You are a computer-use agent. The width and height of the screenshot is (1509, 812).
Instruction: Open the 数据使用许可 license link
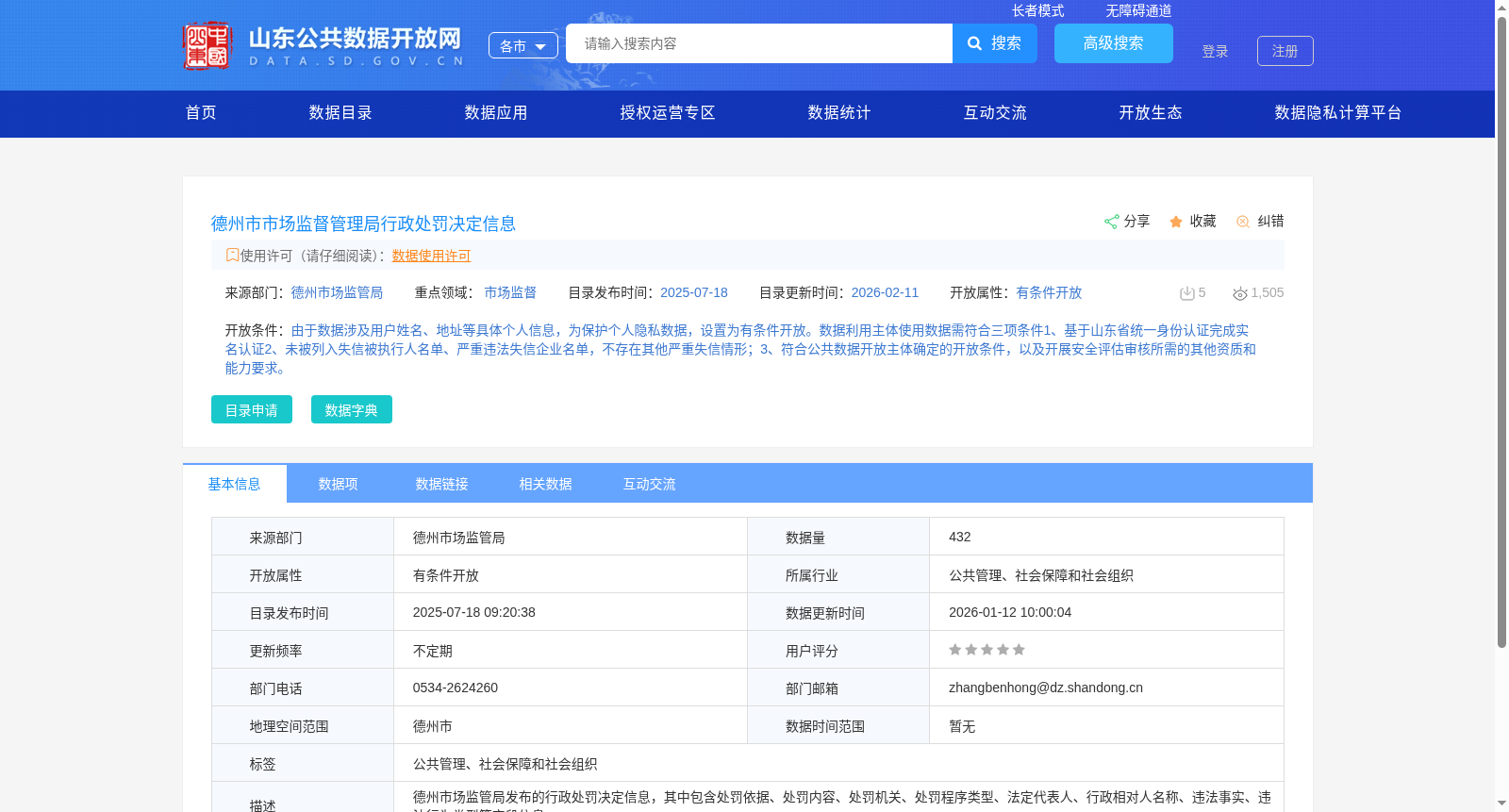(431, 256)
